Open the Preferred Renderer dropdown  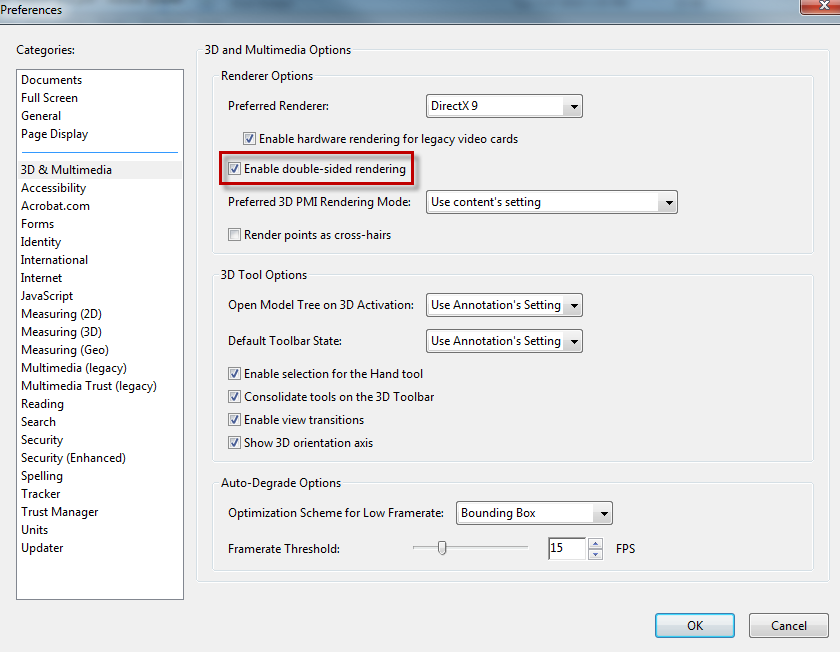point(573,105)
